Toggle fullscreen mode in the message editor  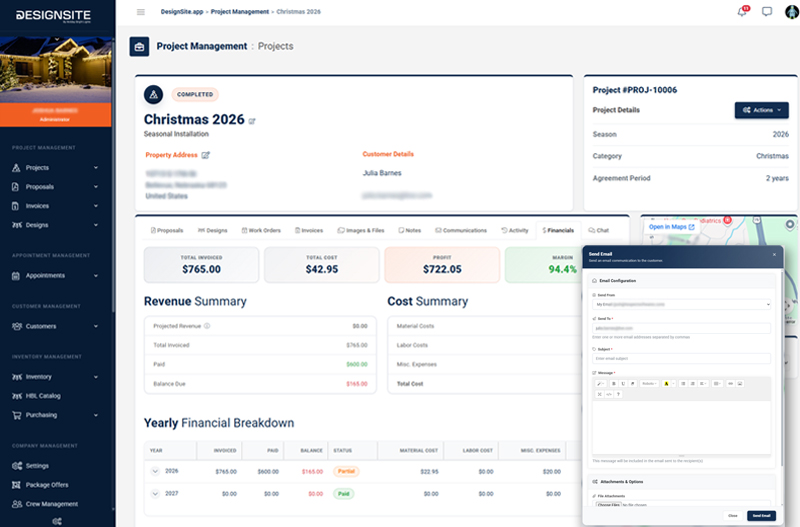(599, 394)
